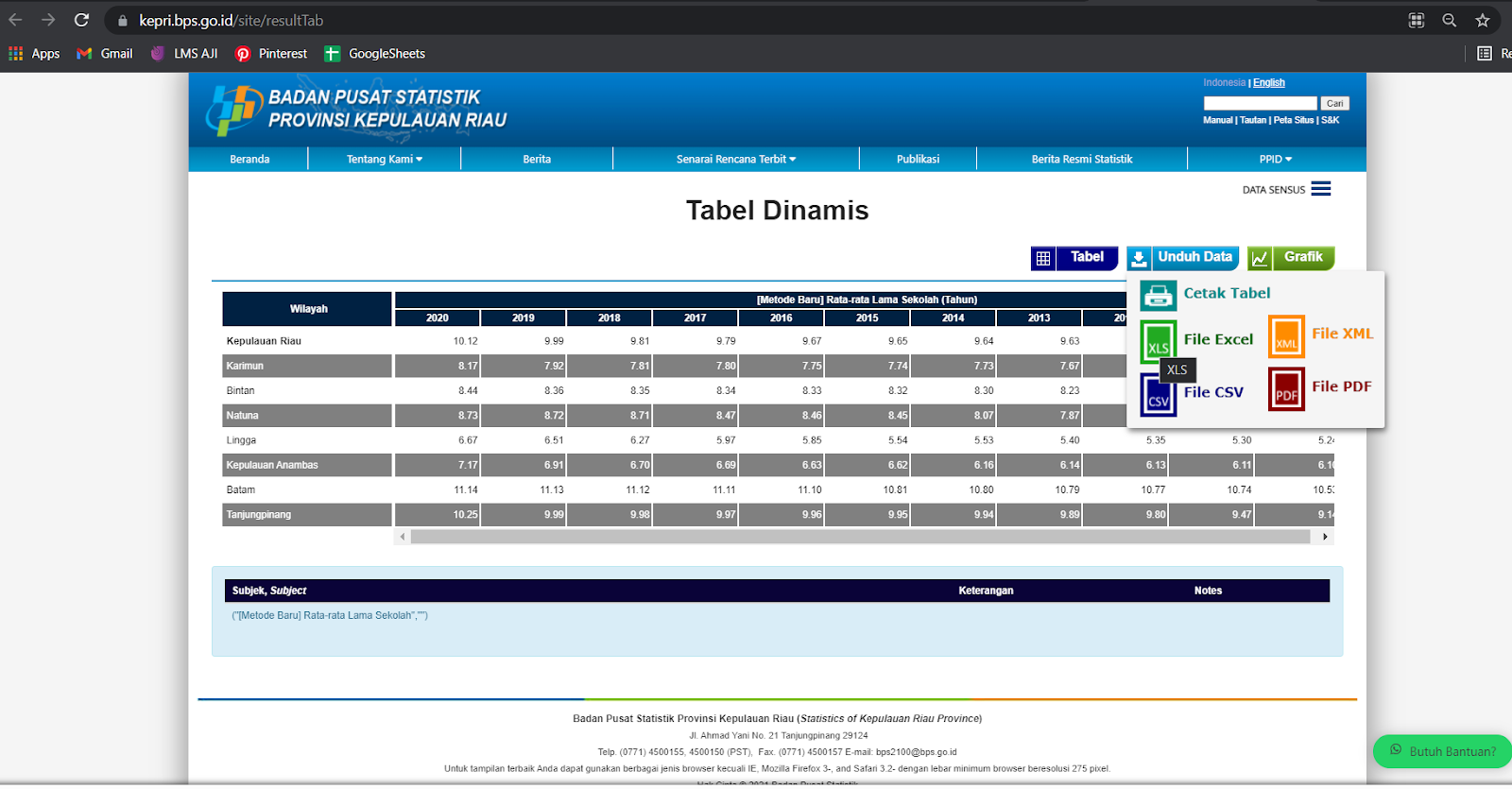This screenshot has height=789, width=1512.
Task: Show the Grafik chart view
Action: (x=1290, y=257)
